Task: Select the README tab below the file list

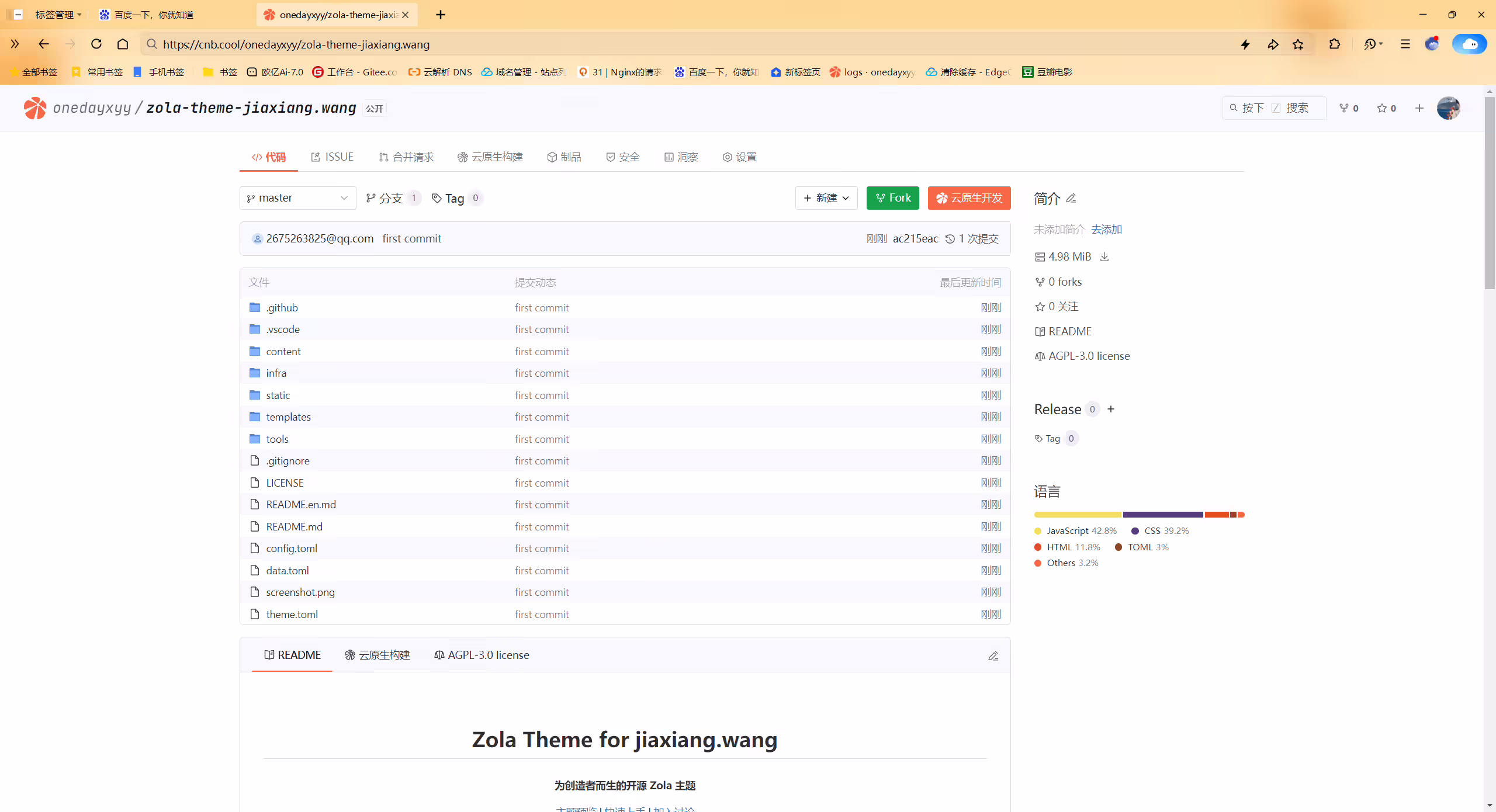Action: click(292, 655)
